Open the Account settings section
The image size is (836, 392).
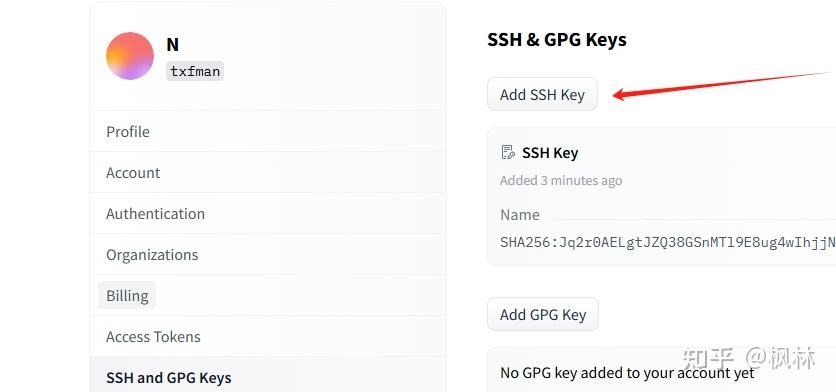(268, 173)
